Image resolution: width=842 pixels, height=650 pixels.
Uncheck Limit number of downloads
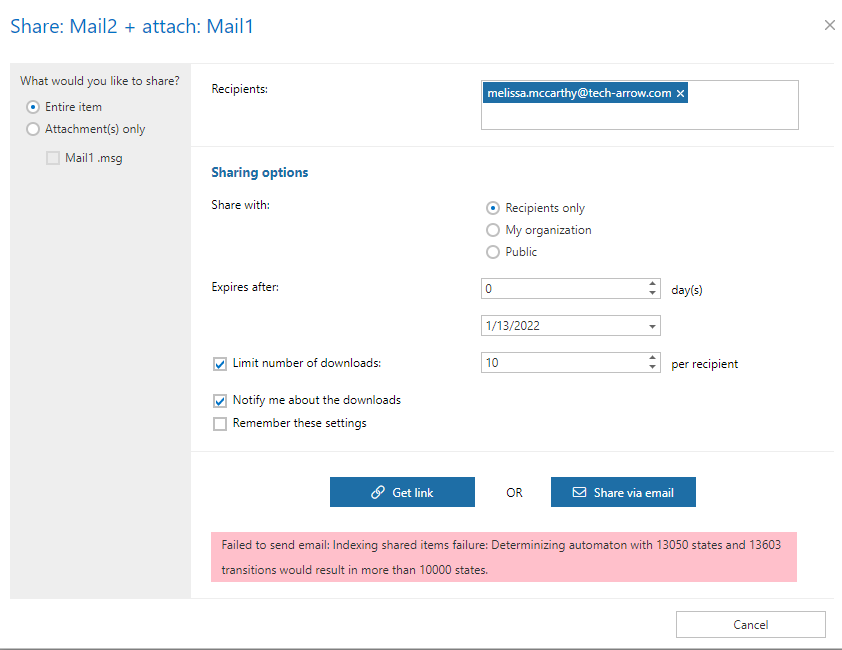[220, 364]
